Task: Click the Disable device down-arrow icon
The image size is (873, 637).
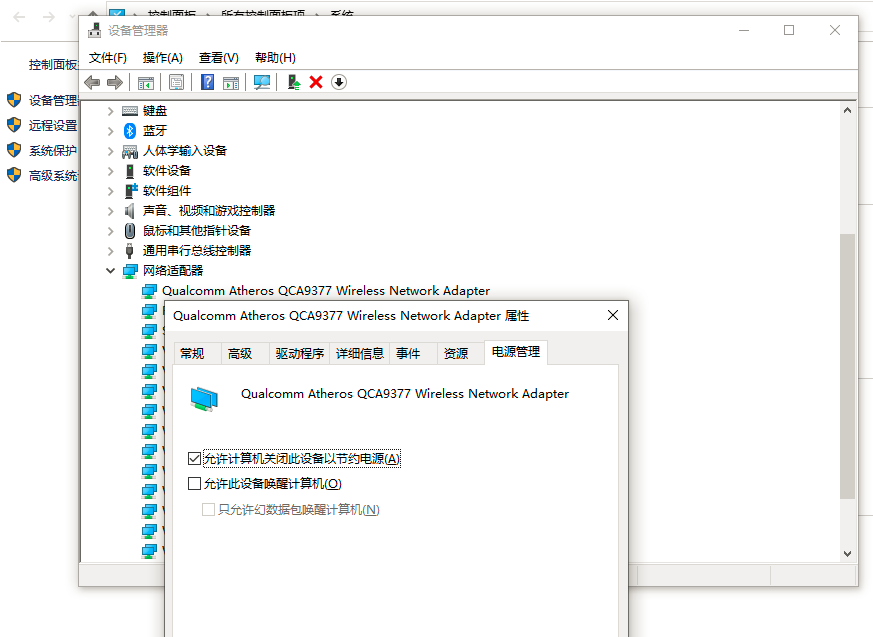Action: click(x=339, y=82)
